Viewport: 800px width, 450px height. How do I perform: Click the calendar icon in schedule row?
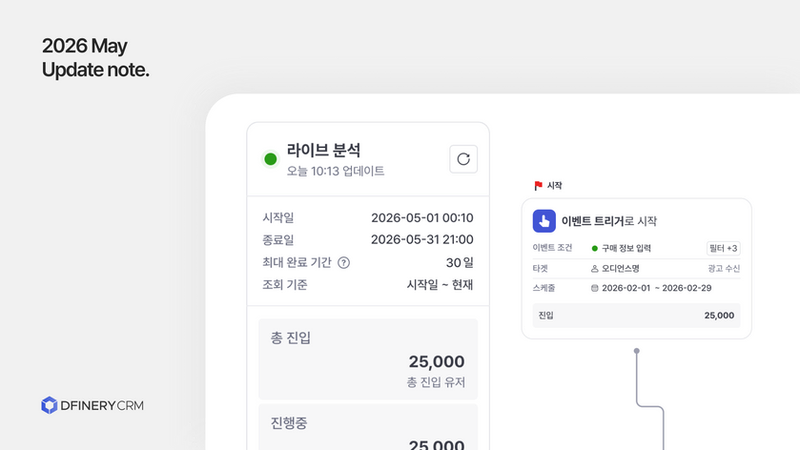[594, 288]
